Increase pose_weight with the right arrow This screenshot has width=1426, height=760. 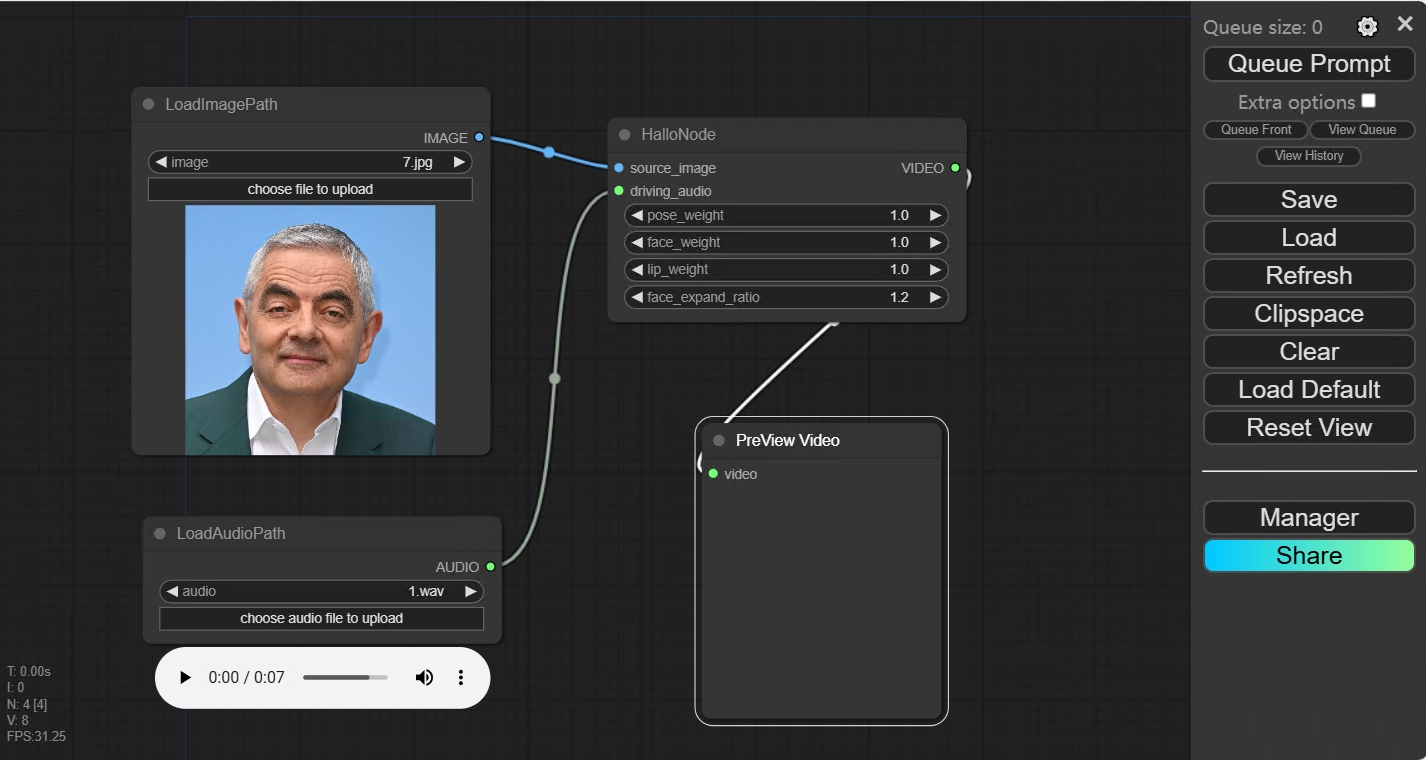pyautogui.click(x=935, y=215)
